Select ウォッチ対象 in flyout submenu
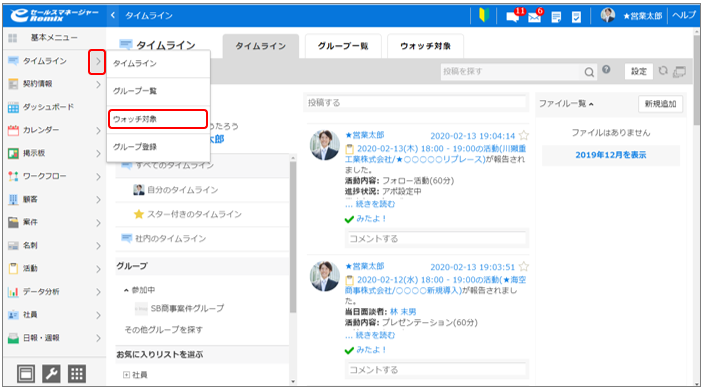This screenshot has height=389, width=702. pos(158,119)
